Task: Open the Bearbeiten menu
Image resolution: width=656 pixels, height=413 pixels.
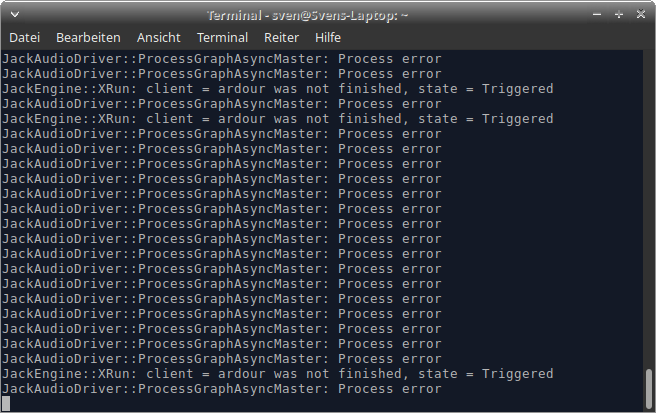Action: point(88,37)
